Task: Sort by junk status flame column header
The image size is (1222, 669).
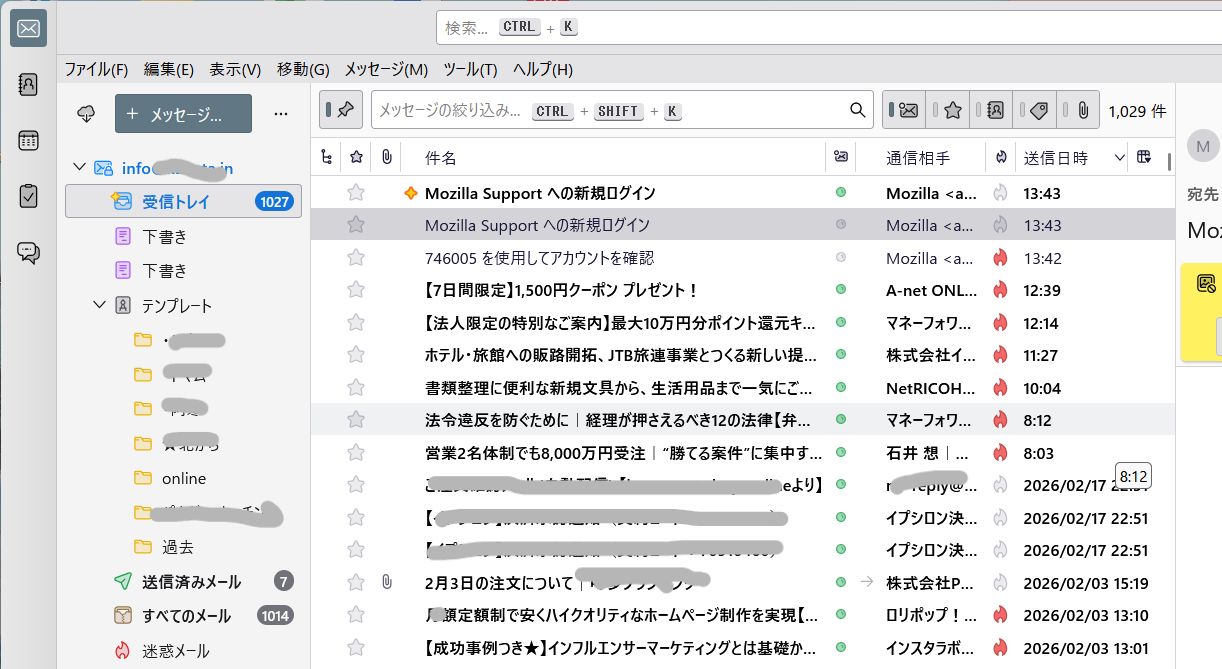Action: tap(1000, 157)
